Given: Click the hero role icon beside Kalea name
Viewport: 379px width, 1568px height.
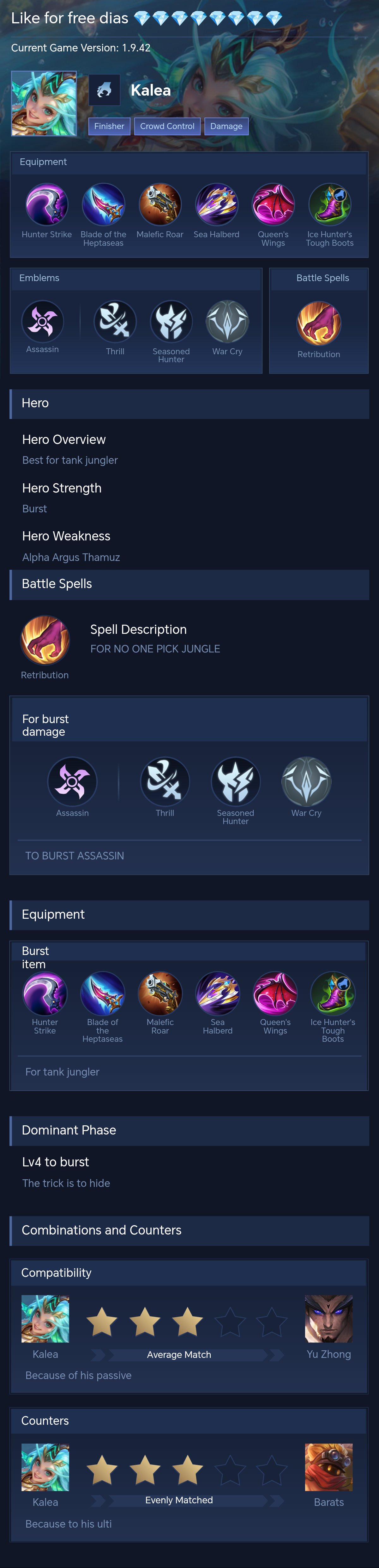Looking at the screenshot, I should point(104,91).
